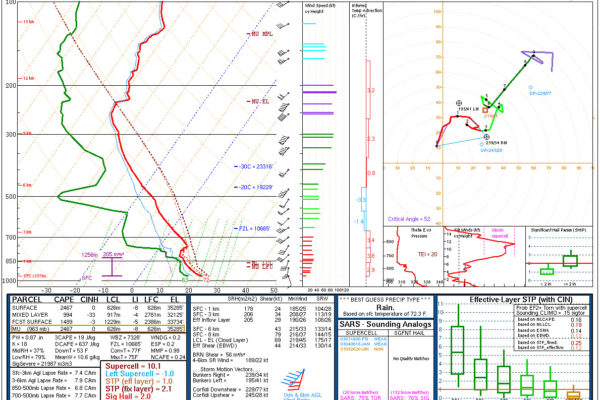Click the 72 surface temperature label

click(x=206, y=280)
